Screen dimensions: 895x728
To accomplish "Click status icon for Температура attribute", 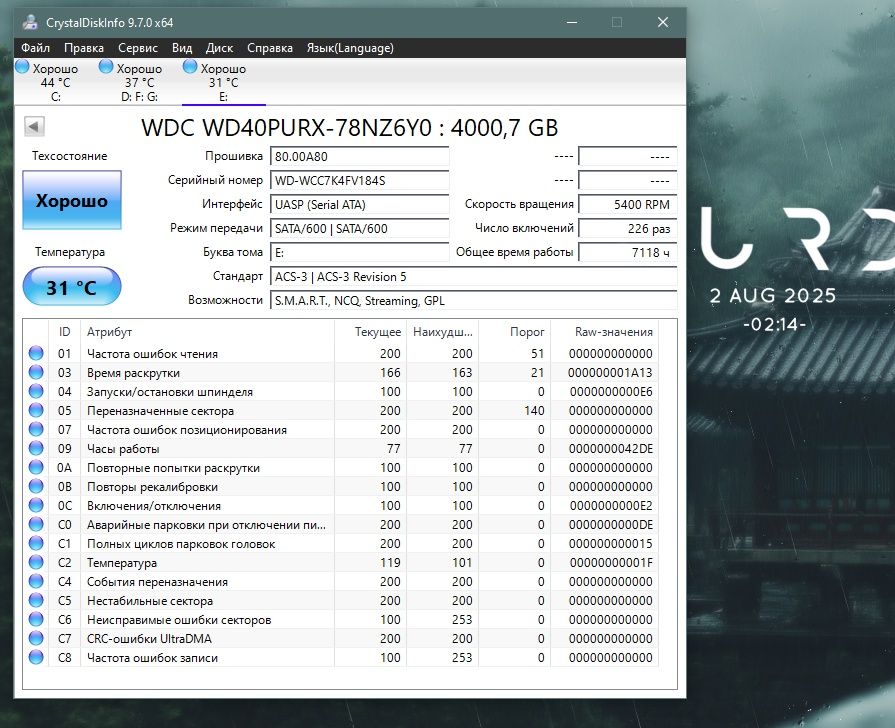I will [36, 562].
